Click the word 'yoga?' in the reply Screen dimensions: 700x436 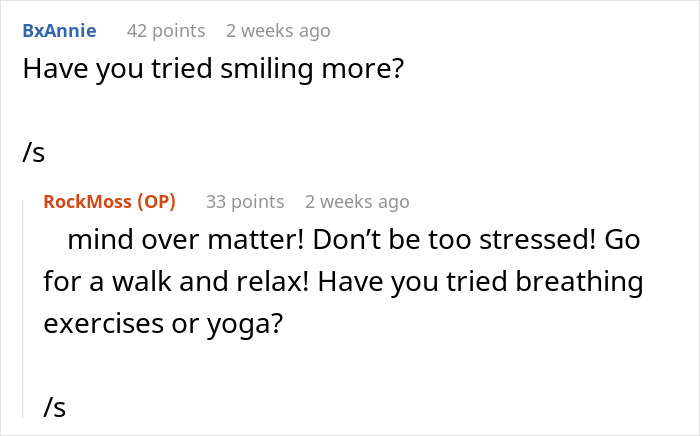[x=245, y=325]
